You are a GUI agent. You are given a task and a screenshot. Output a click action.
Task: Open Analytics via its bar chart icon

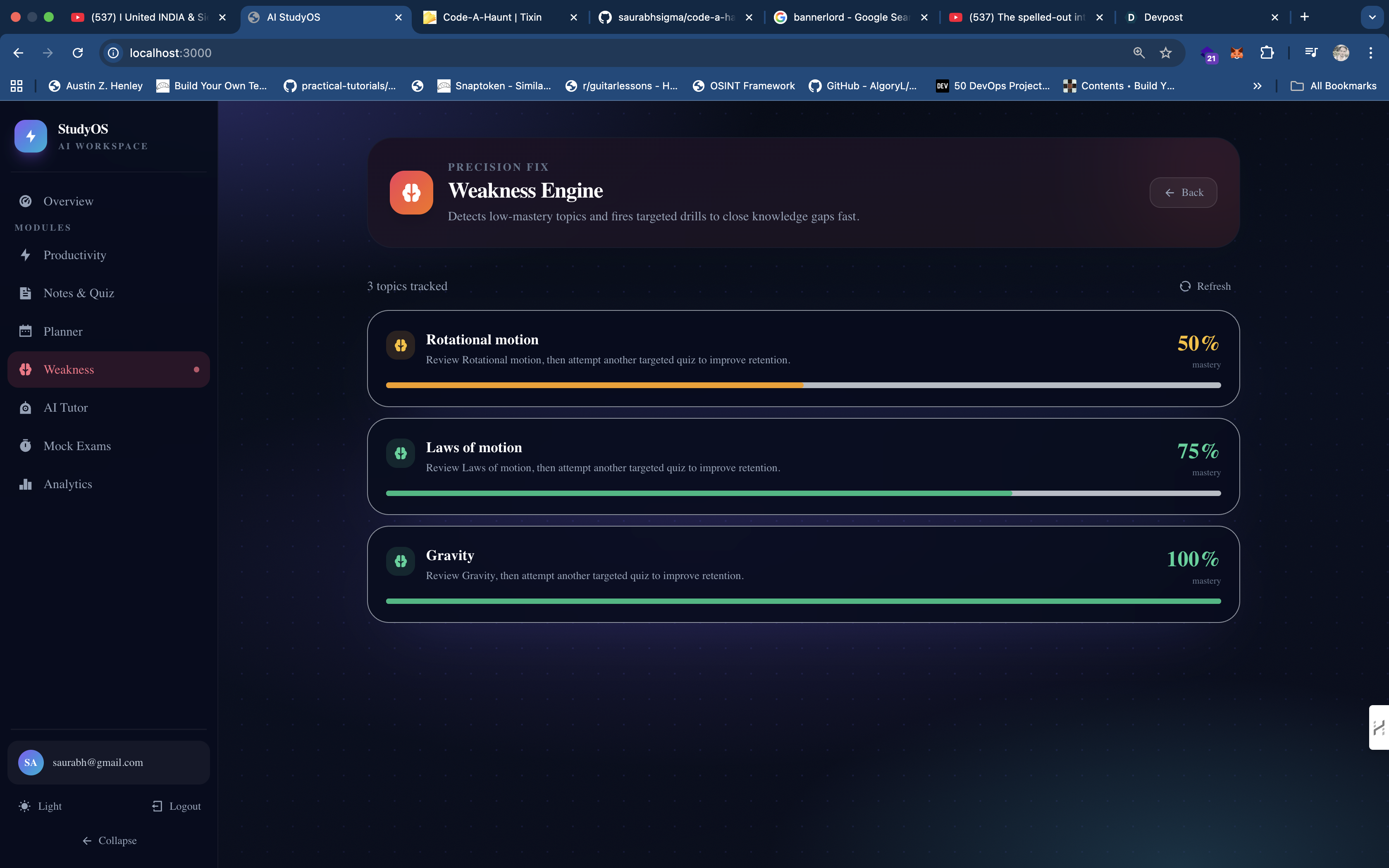click(25, 484)
